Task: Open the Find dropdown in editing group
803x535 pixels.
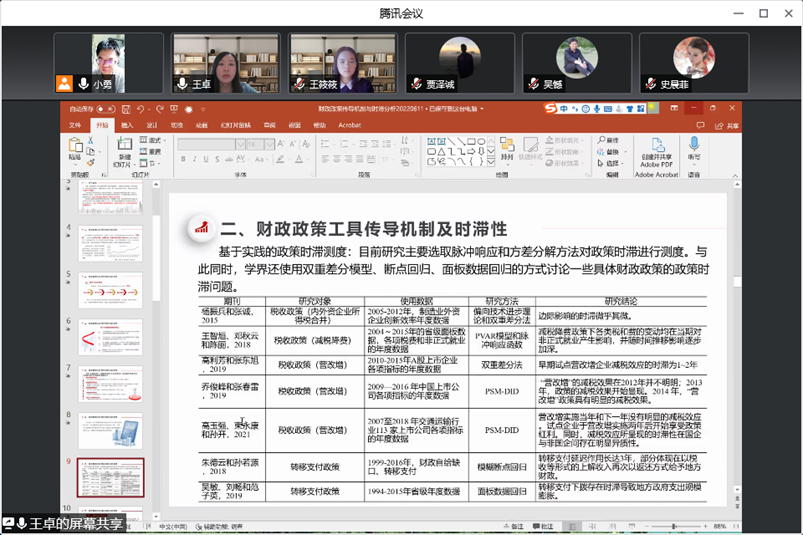Action: click(609, 141)
